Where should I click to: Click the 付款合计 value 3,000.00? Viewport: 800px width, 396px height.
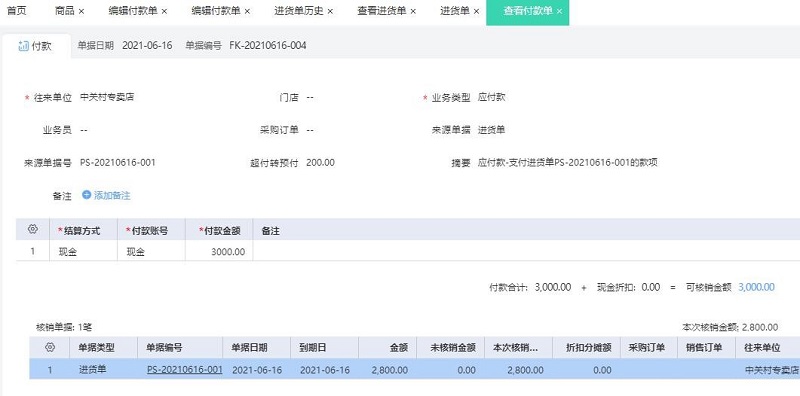[553, 287]
